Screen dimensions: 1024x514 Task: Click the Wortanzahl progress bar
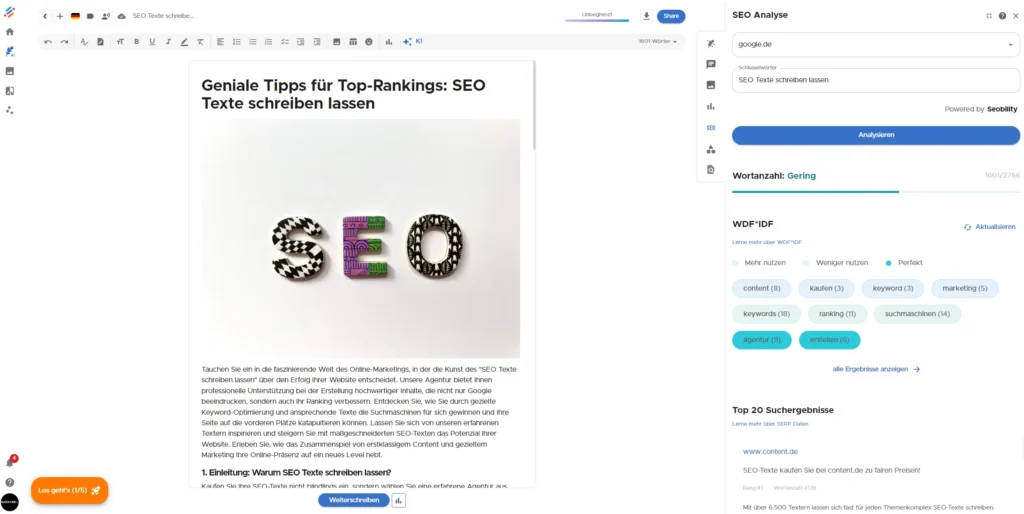[876, 192]
